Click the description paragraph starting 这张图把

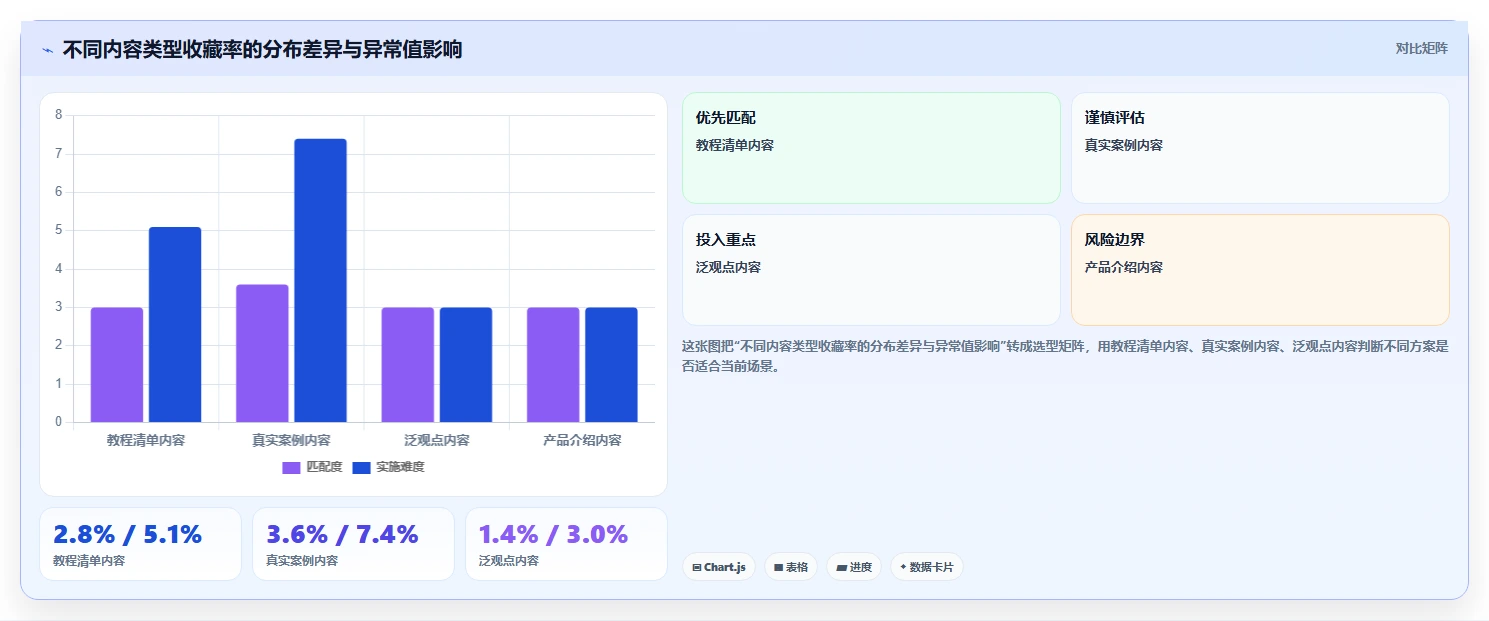click(x=1065, y=356)
